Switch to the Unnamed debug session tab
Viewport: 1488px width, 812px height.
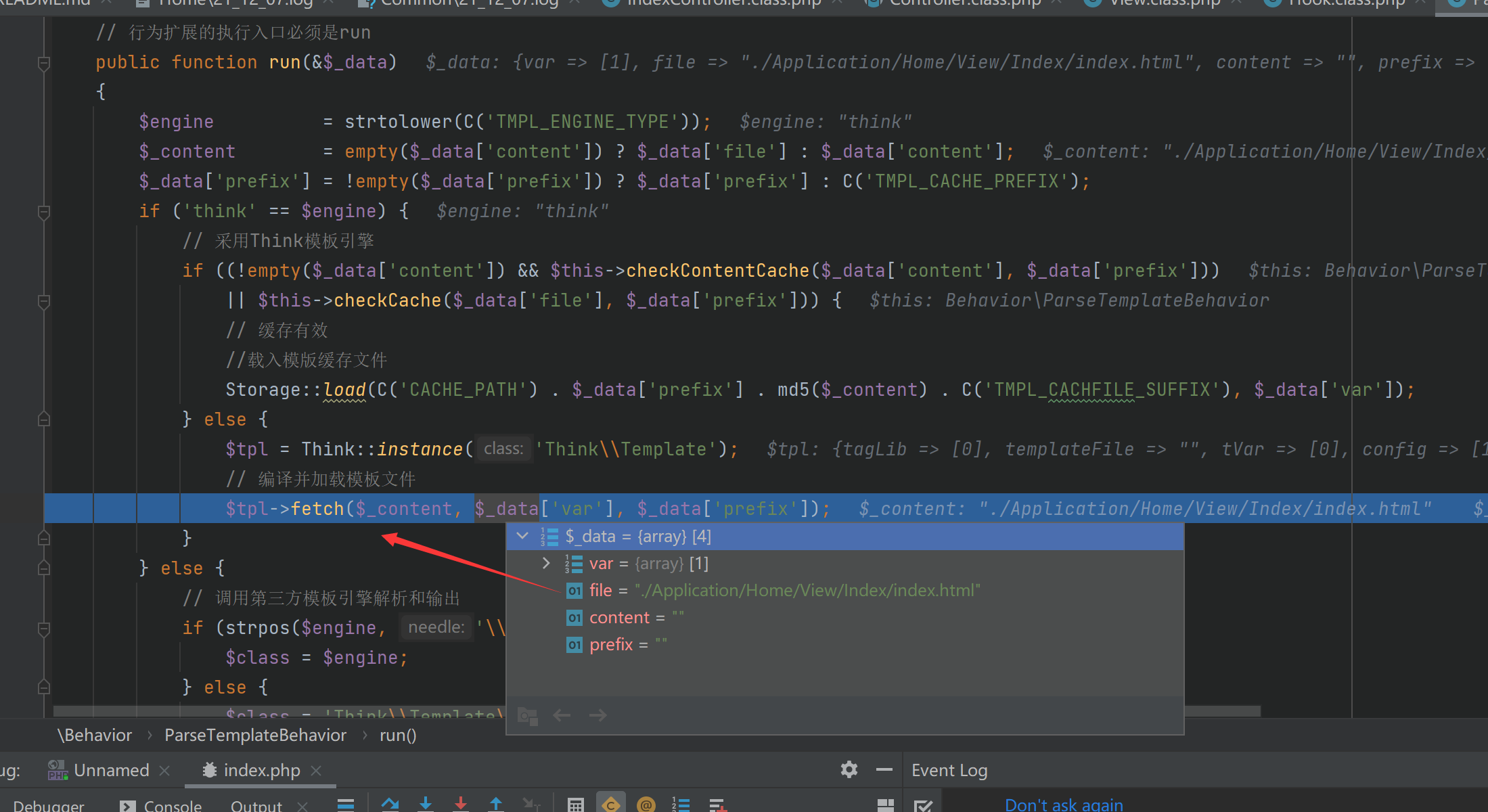point(110,770)
